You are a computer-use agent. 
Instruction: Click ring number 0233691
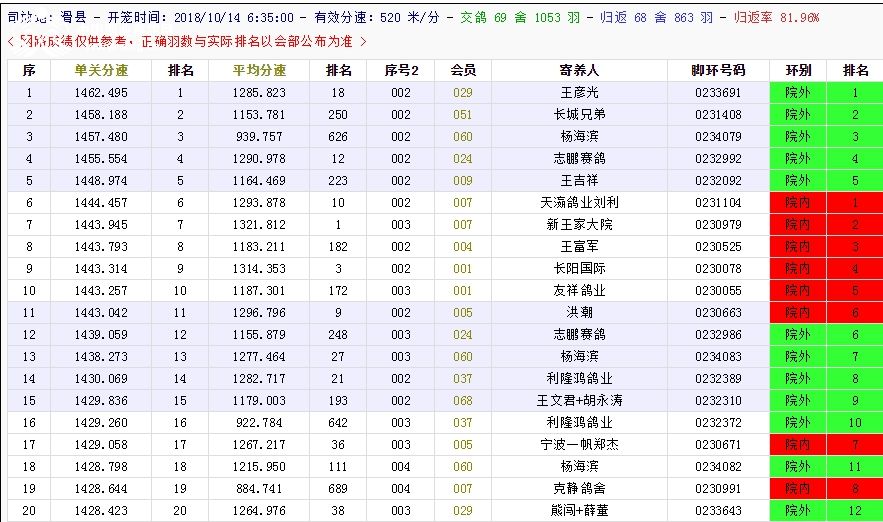(718, 93)
